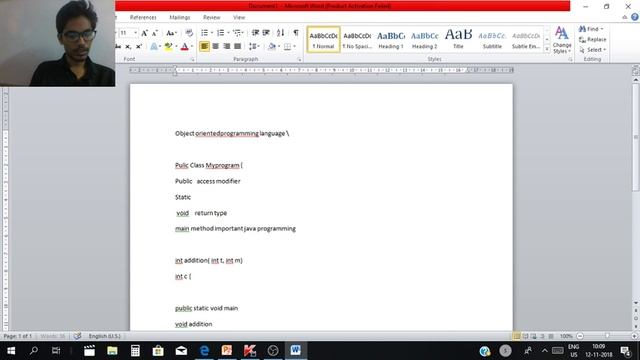
Task: Apply the Title style
Action: [x=458, y=40]
